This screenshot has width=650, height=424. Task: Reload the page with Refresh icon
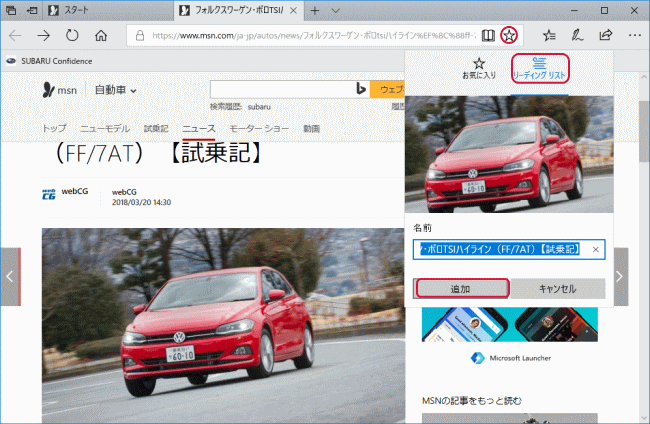[72, 35]
